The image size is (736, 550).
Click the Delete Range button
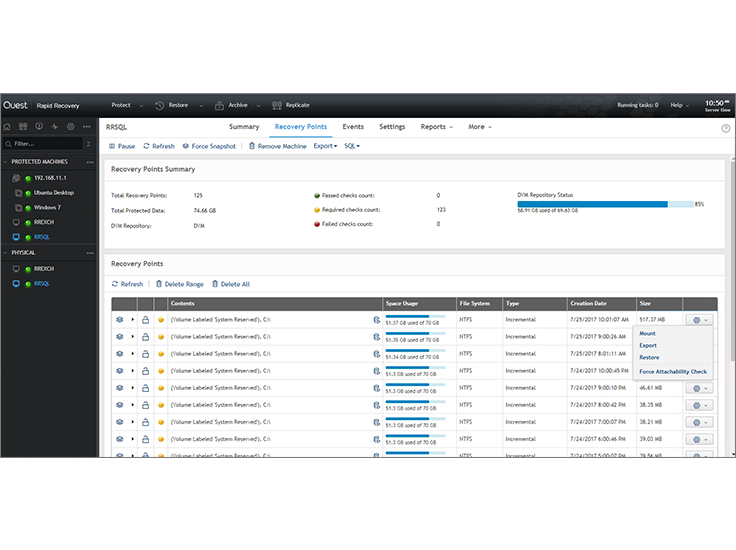pyautogui.click(x=179, y=284)
